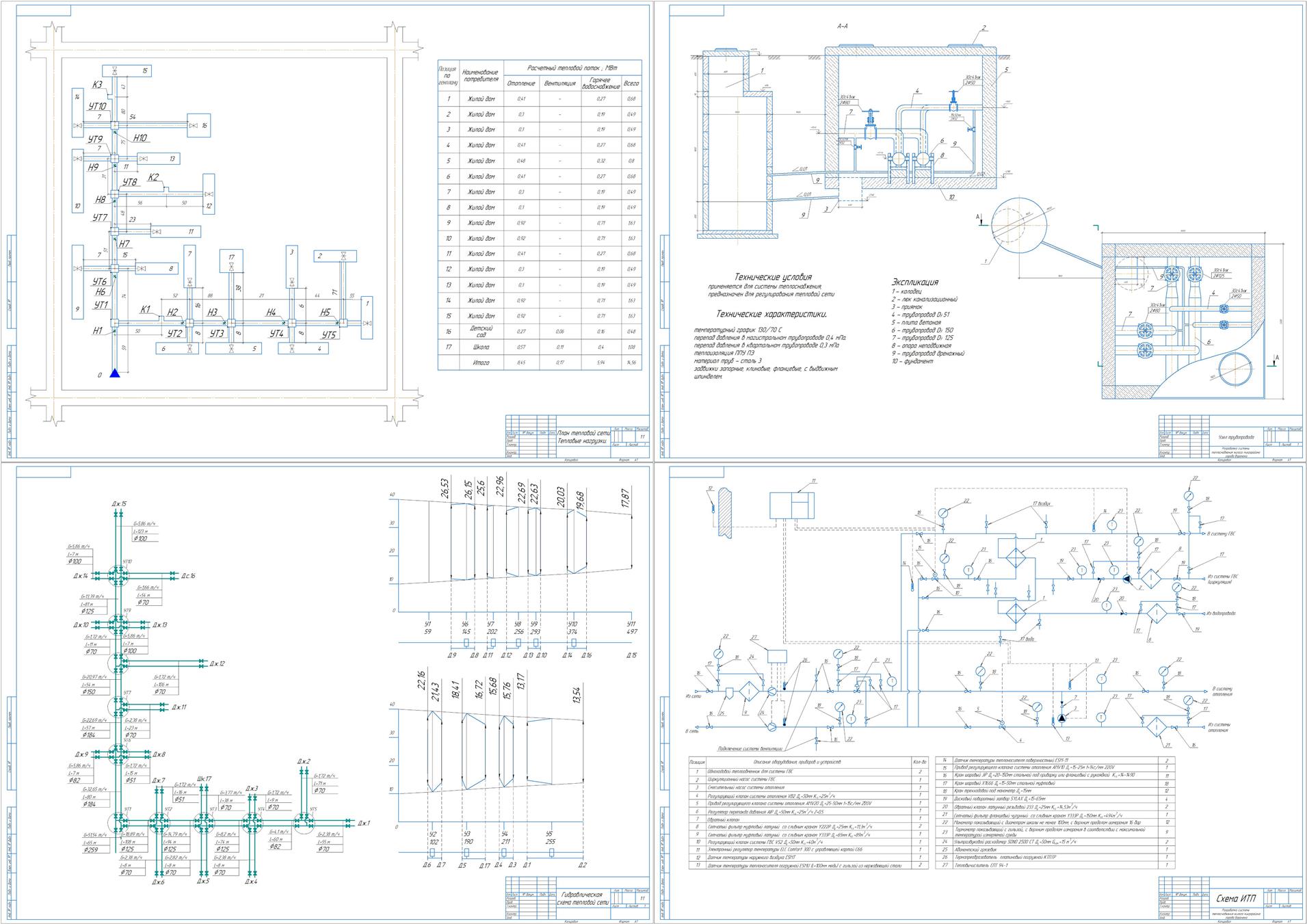
Task: Select the 'Д.ж.1' label at scheme's right end
Action: point(362,823)
